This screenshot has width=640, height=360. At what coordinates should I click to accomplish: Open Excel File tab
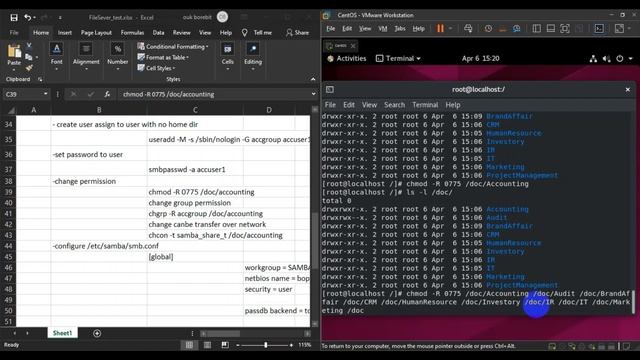[14, 33]
